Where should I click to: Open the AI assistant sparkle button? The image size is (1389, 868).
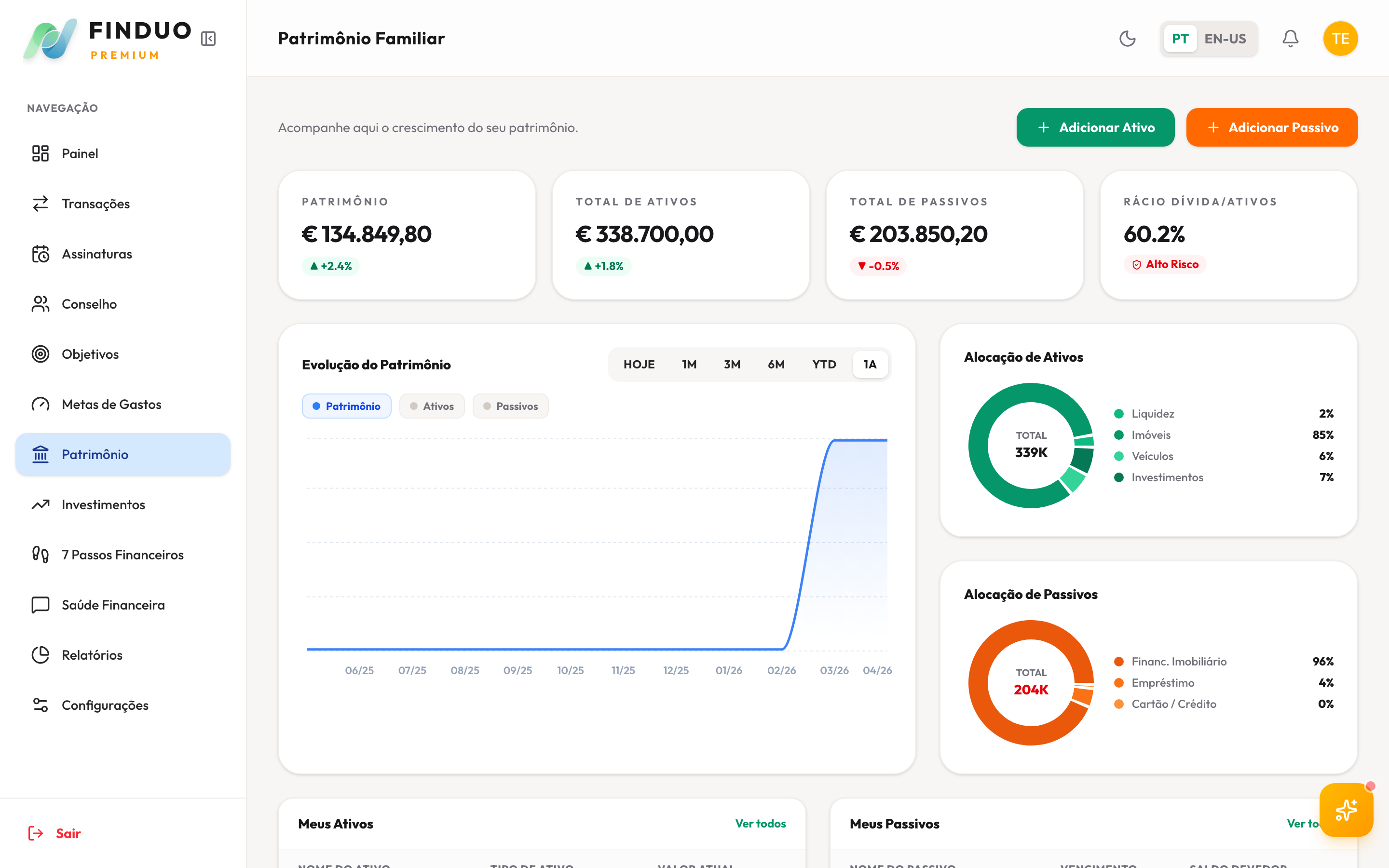(1346, 810)
